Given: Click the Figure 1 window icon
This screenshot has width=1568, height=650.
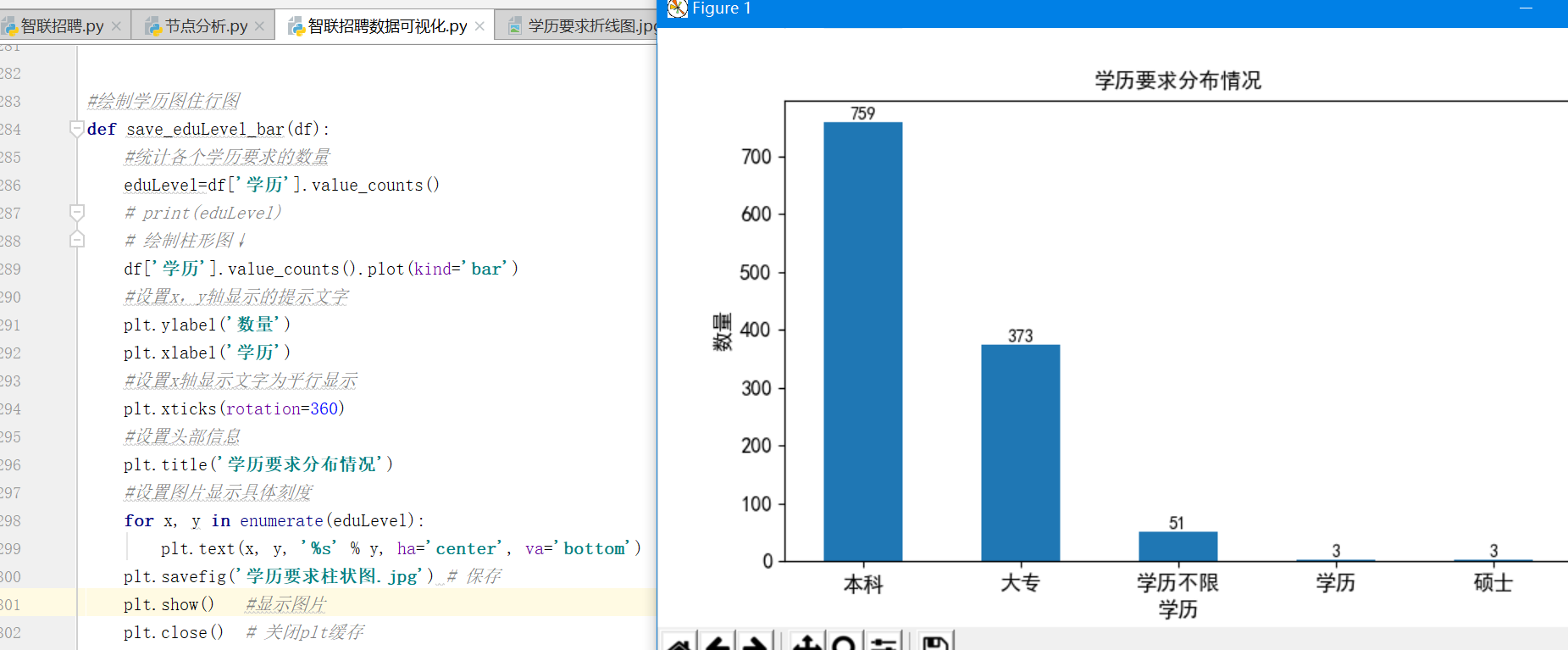Looking at the screenshot, I should 677,8.
